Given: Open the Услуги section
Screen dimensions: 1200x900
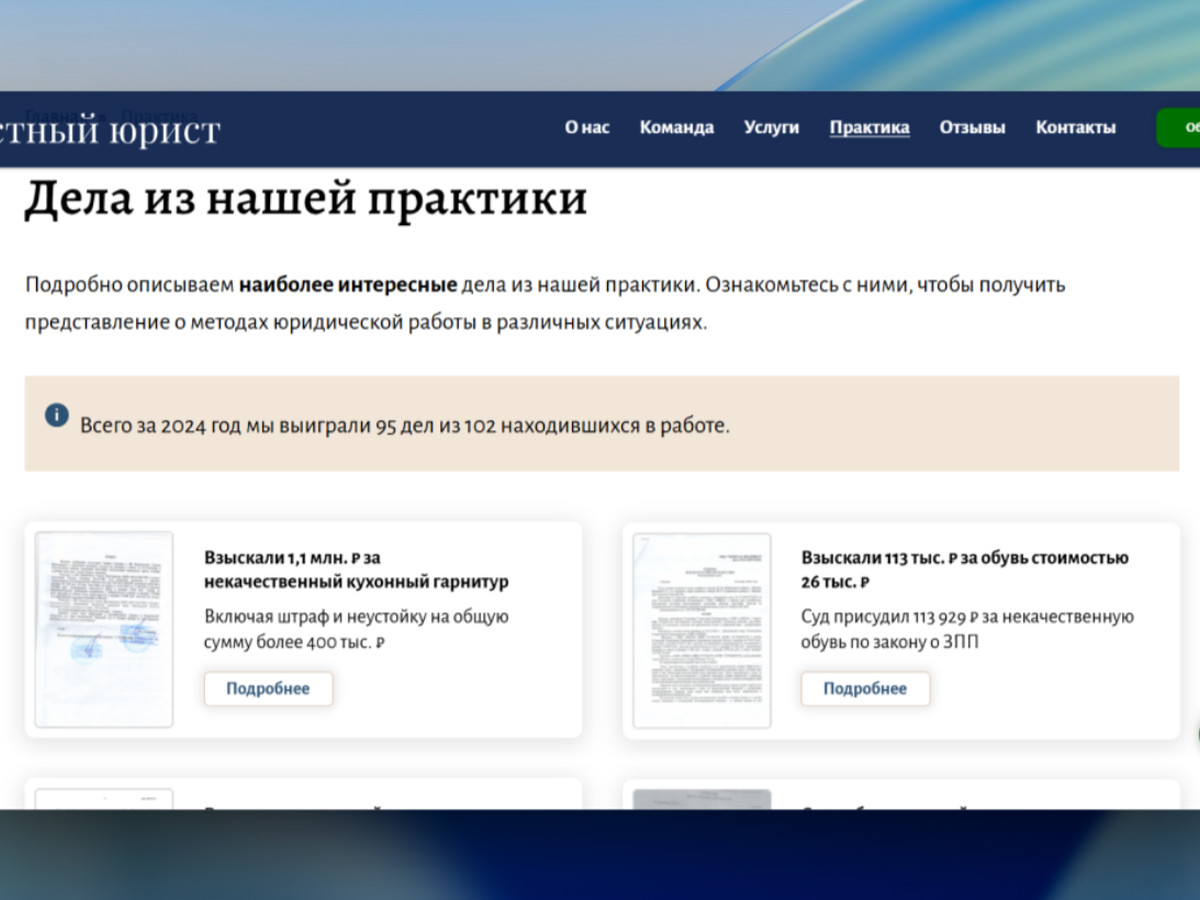Looking at the screenshot, I should point(771,127).
